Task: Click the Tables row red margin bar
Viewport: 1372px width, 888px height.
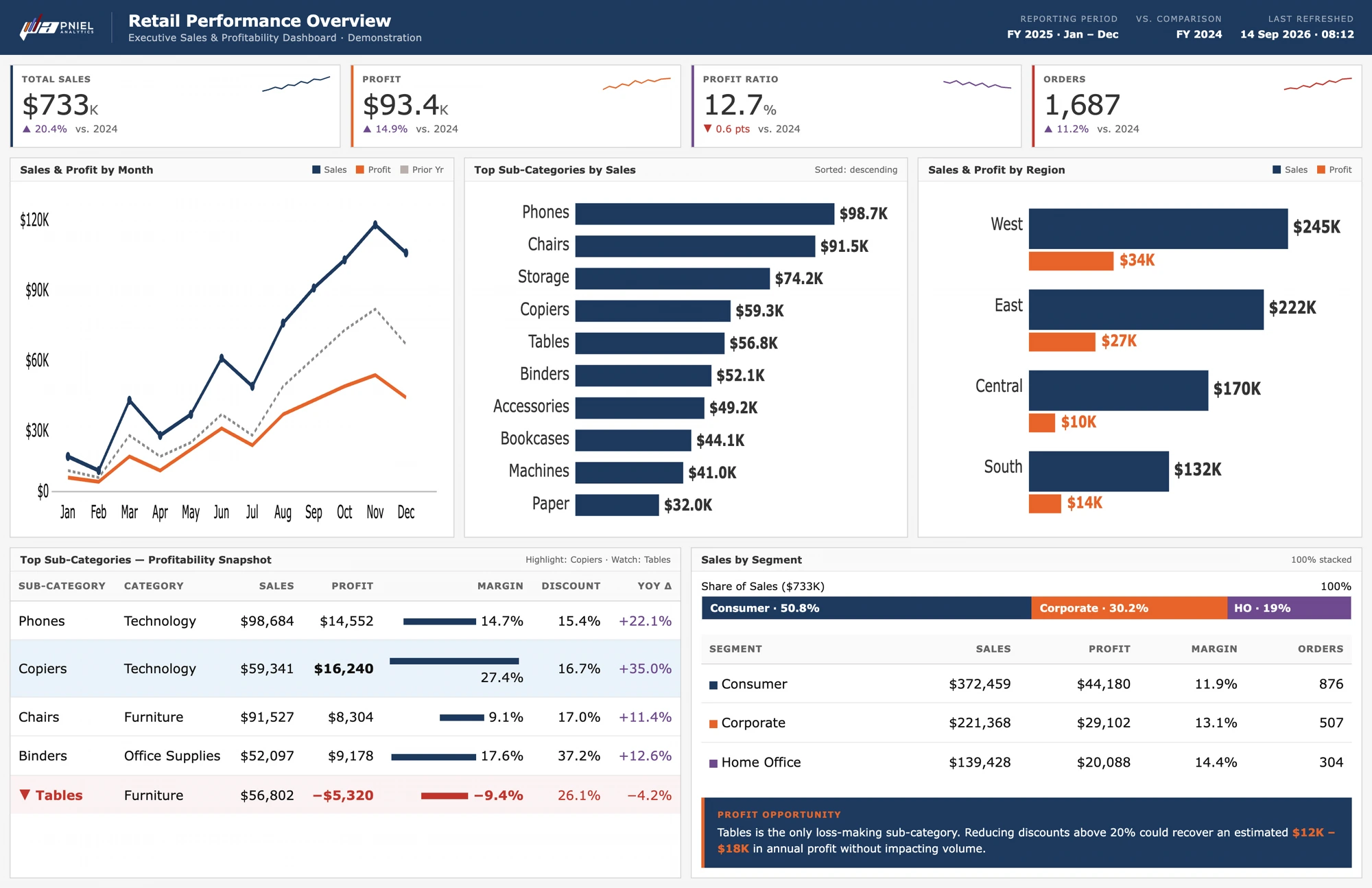Action: [x=445, y=796]
